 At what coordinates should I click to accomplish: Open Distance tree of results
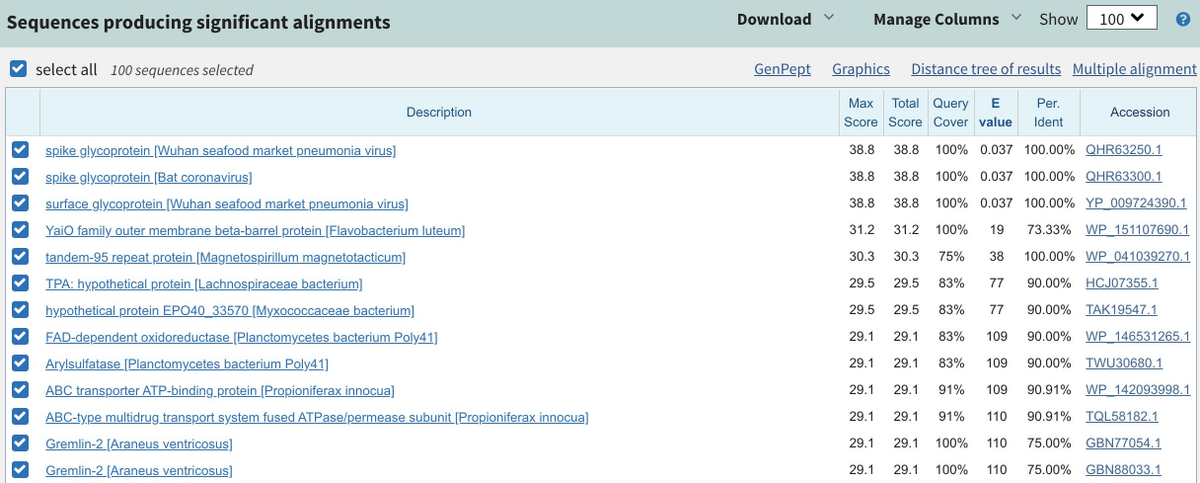tap(985, 69)
